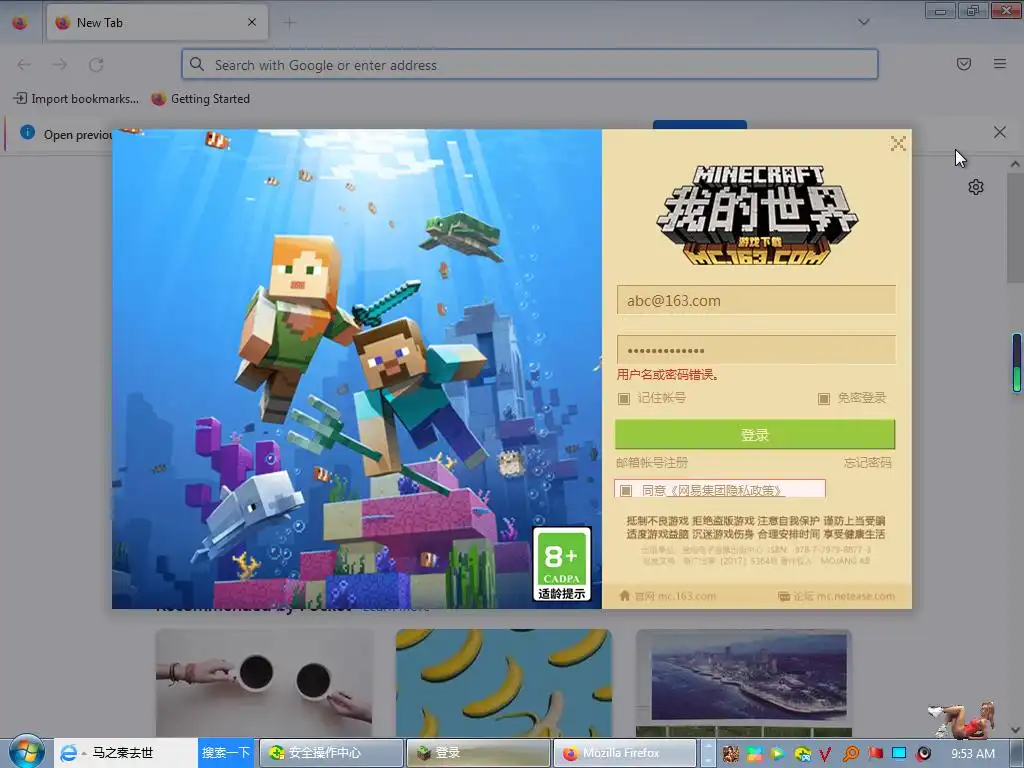Click the first game-character tray icon

730,754
